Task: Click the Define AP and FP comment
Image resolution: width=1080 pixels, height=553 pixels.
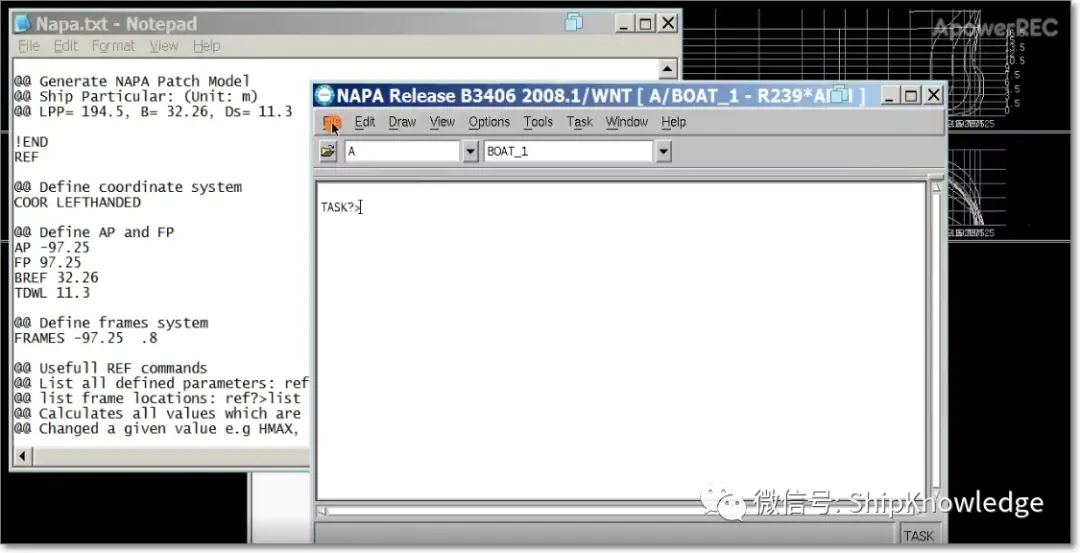Action: pyautogui.click(x=94, y=233)
